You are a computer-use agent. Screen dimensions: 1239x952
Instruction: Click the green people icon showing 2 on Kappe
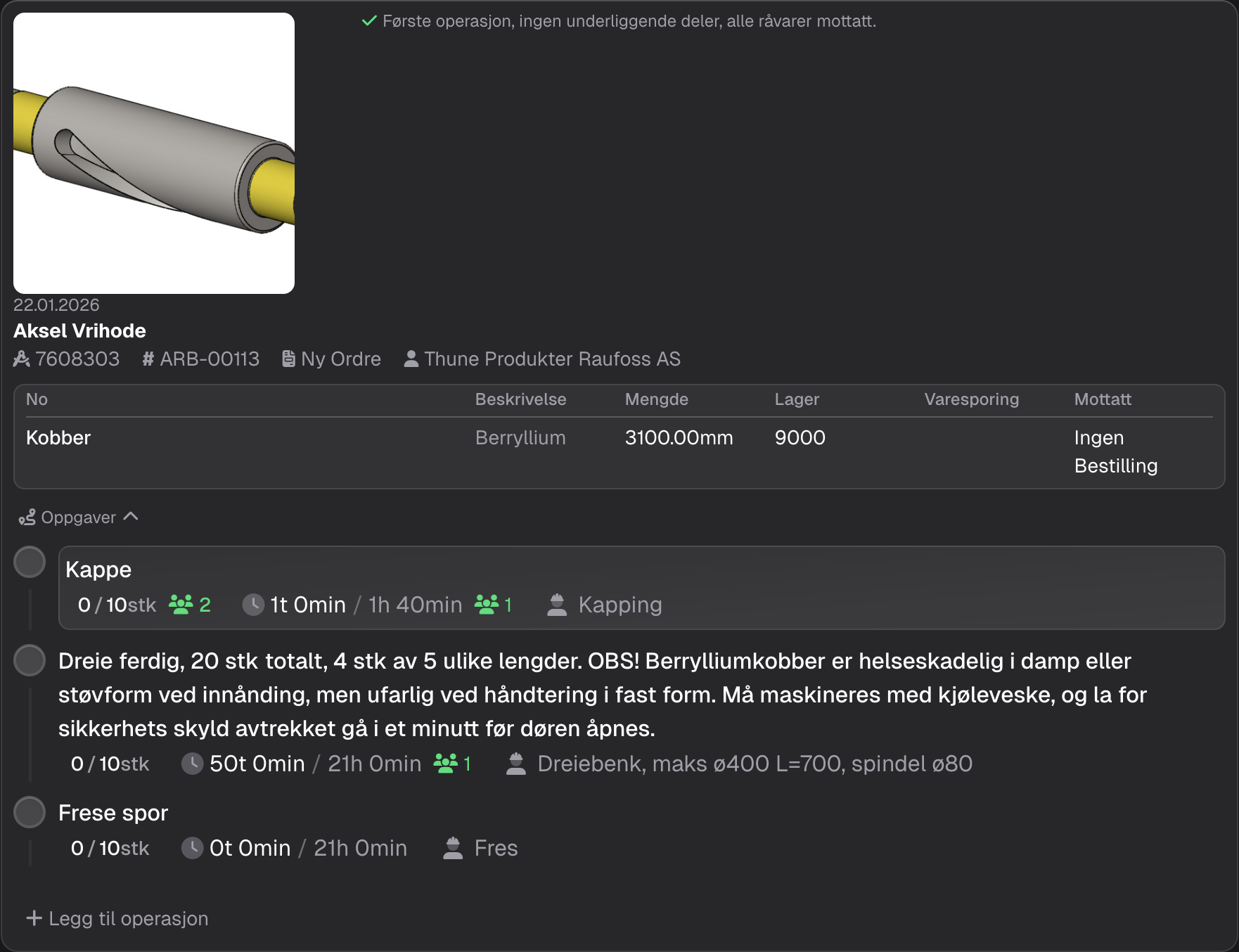pos(181,605)
